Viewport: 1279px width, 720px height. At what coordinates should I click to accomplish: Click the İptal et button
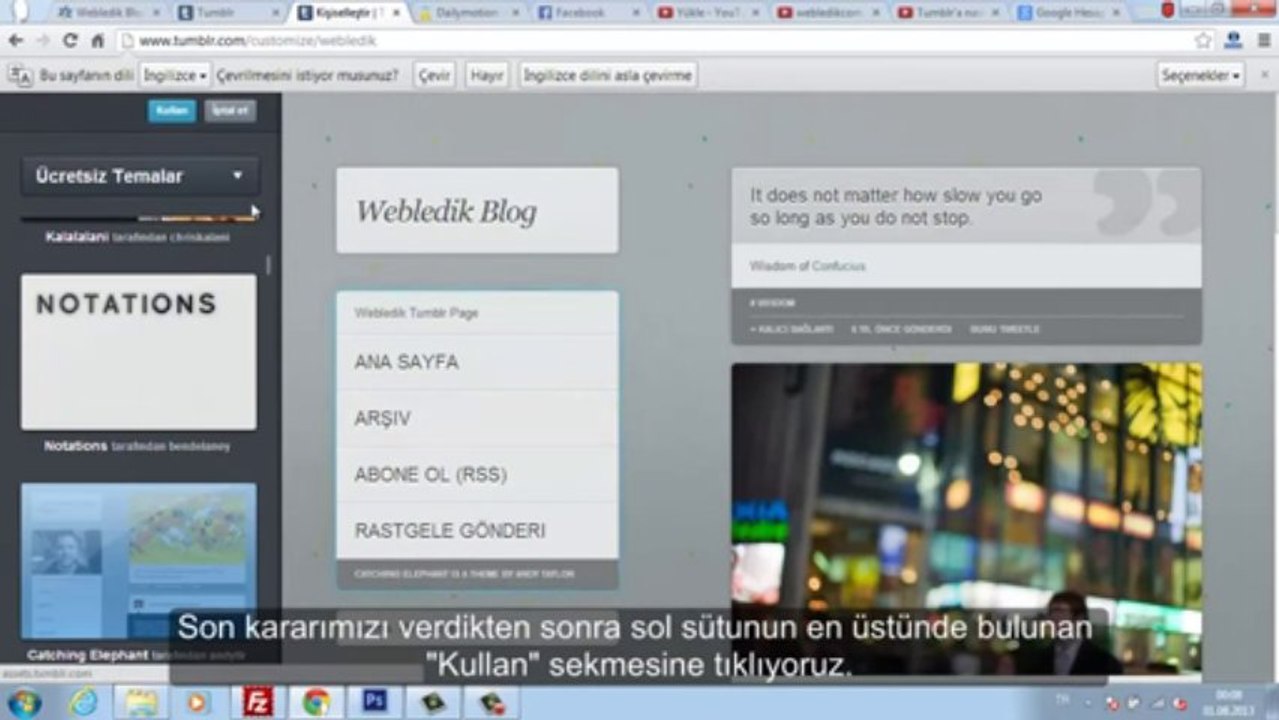click(230, 111)
